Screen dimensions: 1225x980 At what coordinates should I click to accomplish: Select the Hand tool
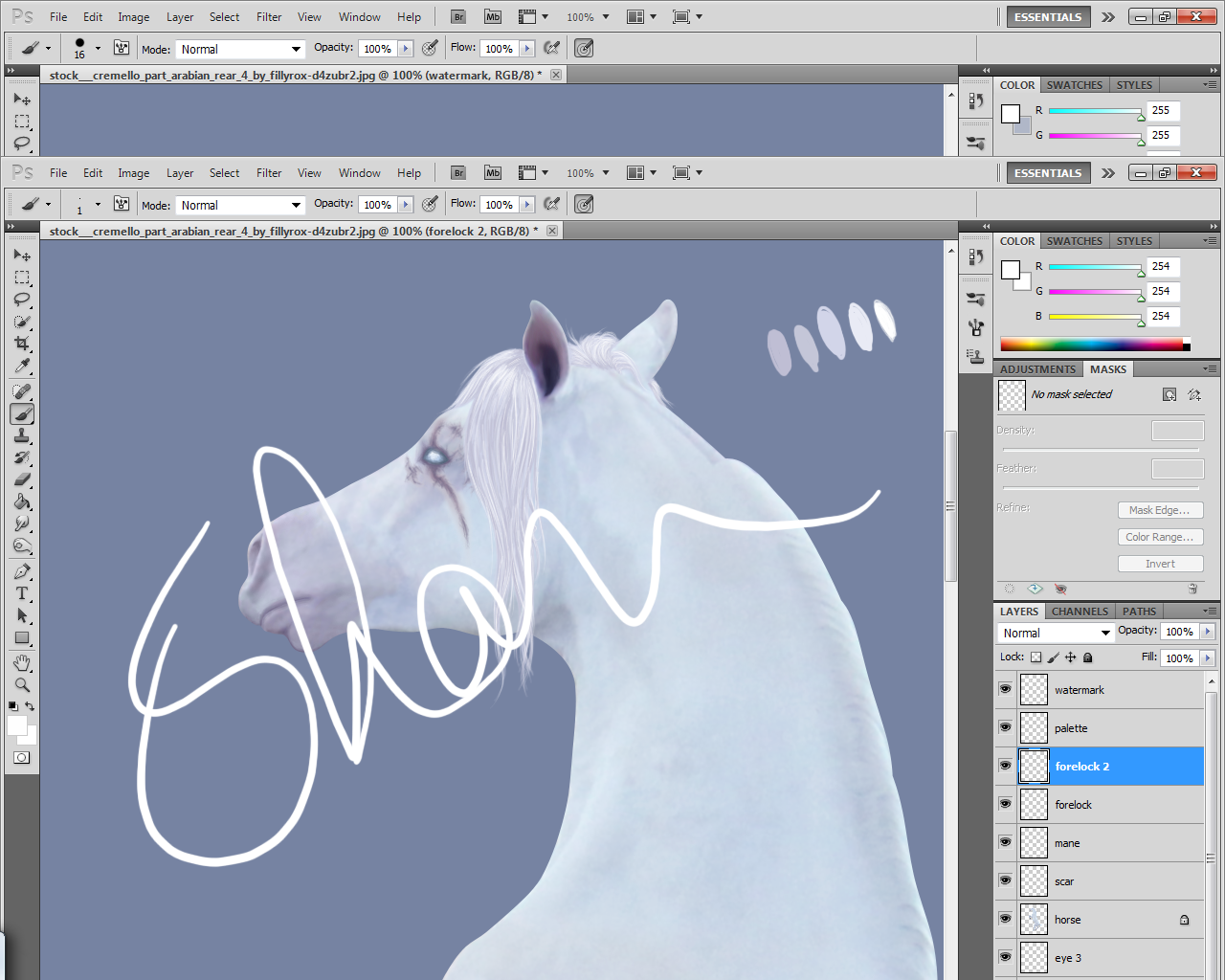pos(22,662)
